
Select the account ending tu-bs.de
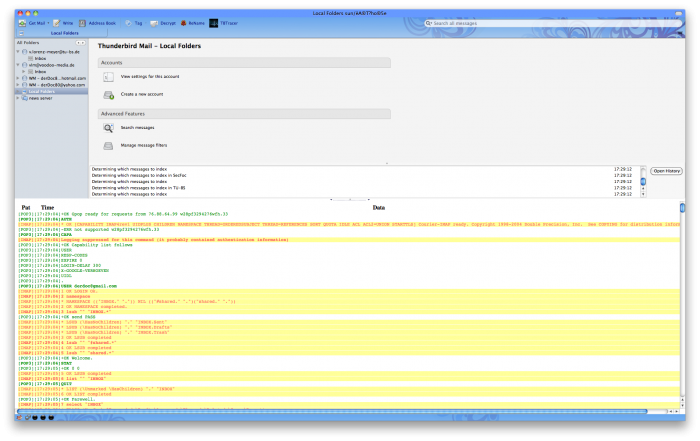pyautogui.click(x=54, y=52)
